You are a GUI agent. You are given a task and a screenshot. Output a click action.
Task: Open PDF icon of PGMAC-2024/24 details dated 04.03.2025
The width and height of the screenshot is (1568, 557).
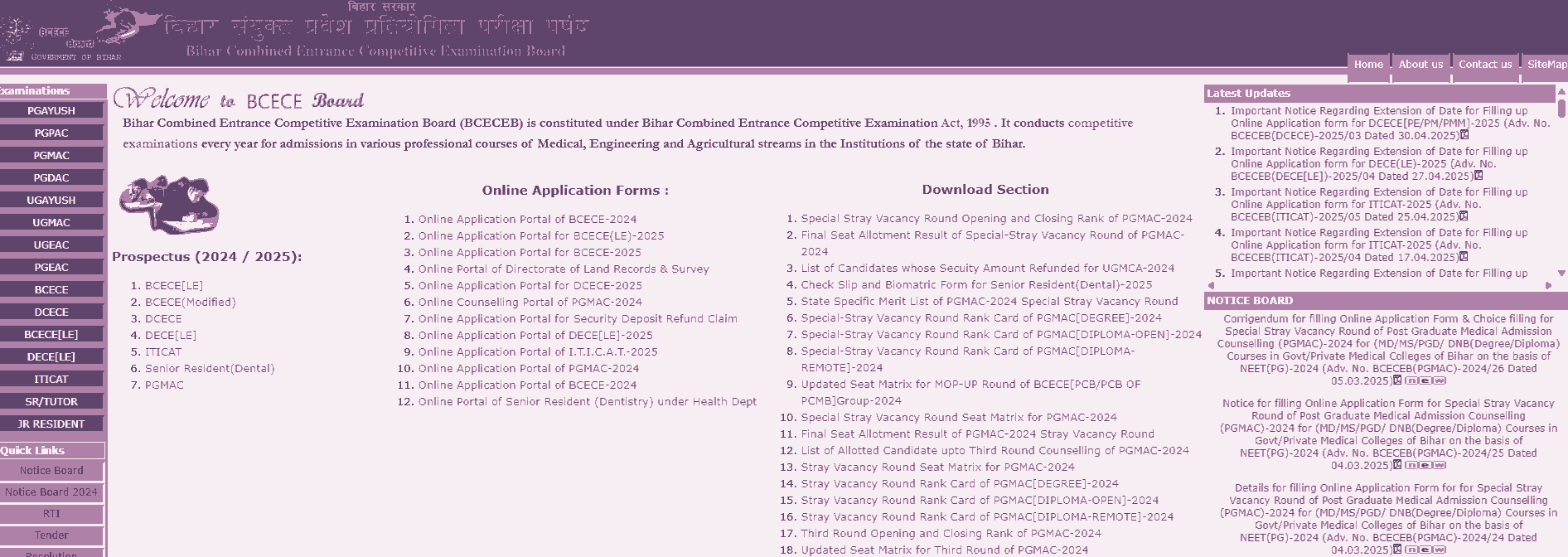pos(1397,550)
